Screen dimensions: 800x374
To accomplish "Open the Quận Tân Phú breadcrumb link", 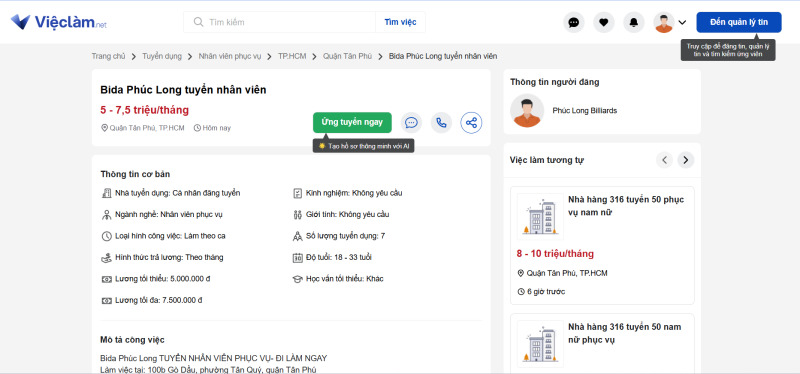I will point(347,56).
